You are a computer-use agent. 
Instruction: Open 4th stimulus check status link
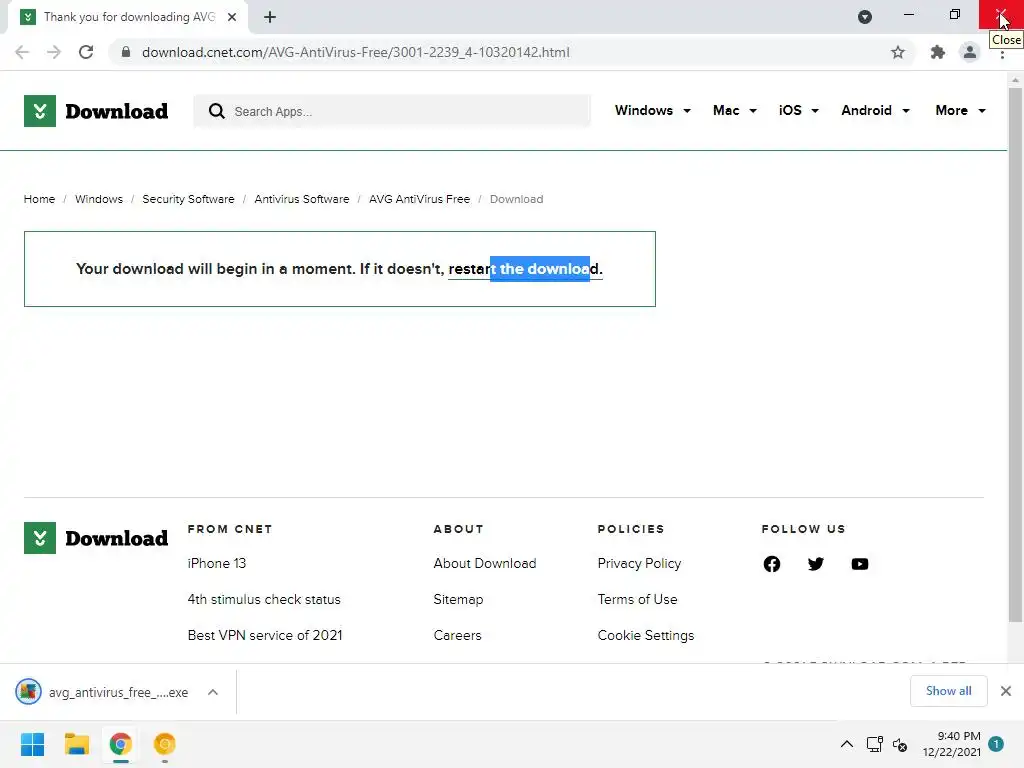(264, 599)
